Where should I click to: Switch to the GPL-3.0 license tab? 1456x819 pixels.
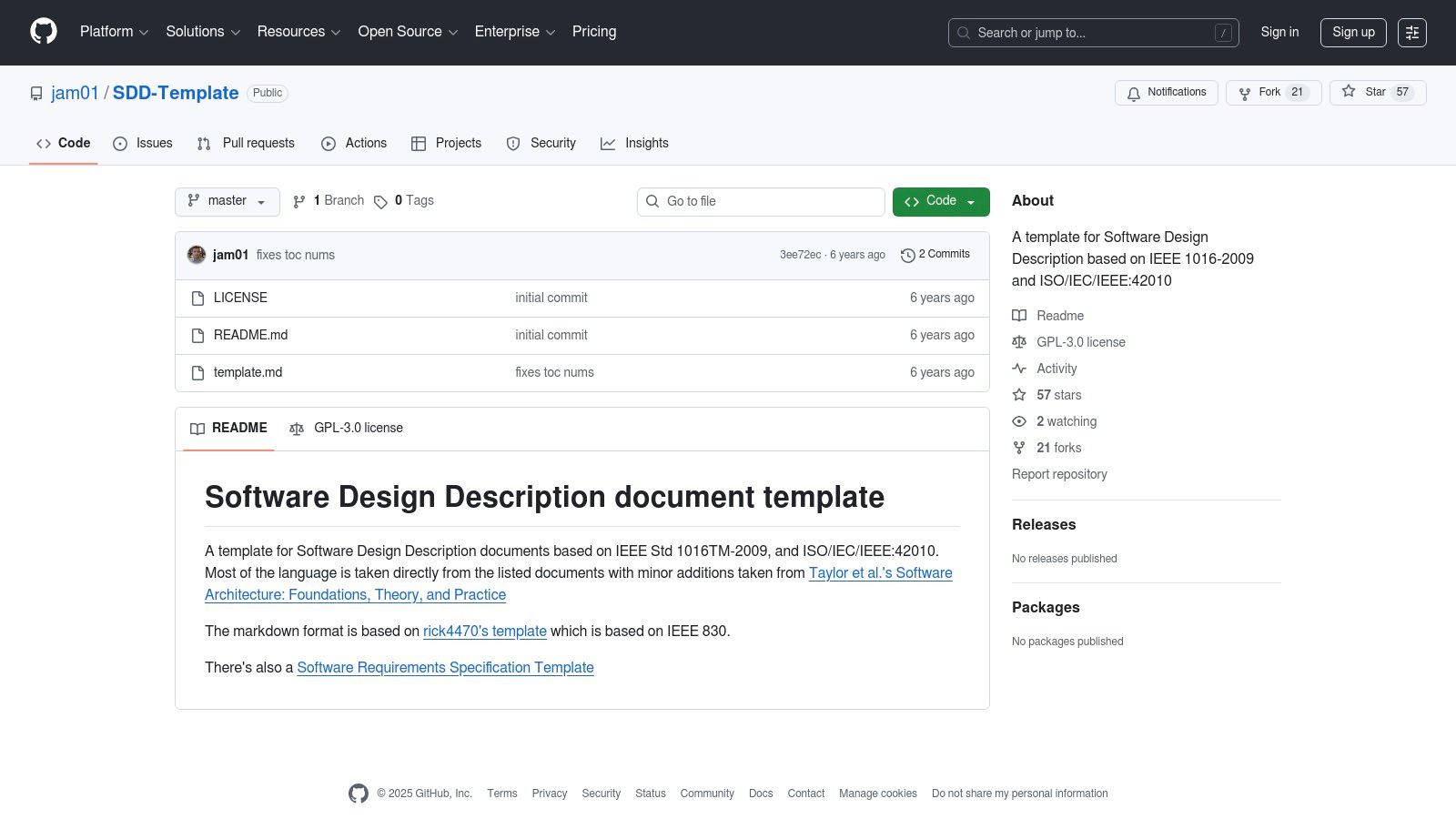[x=347, y=429]
